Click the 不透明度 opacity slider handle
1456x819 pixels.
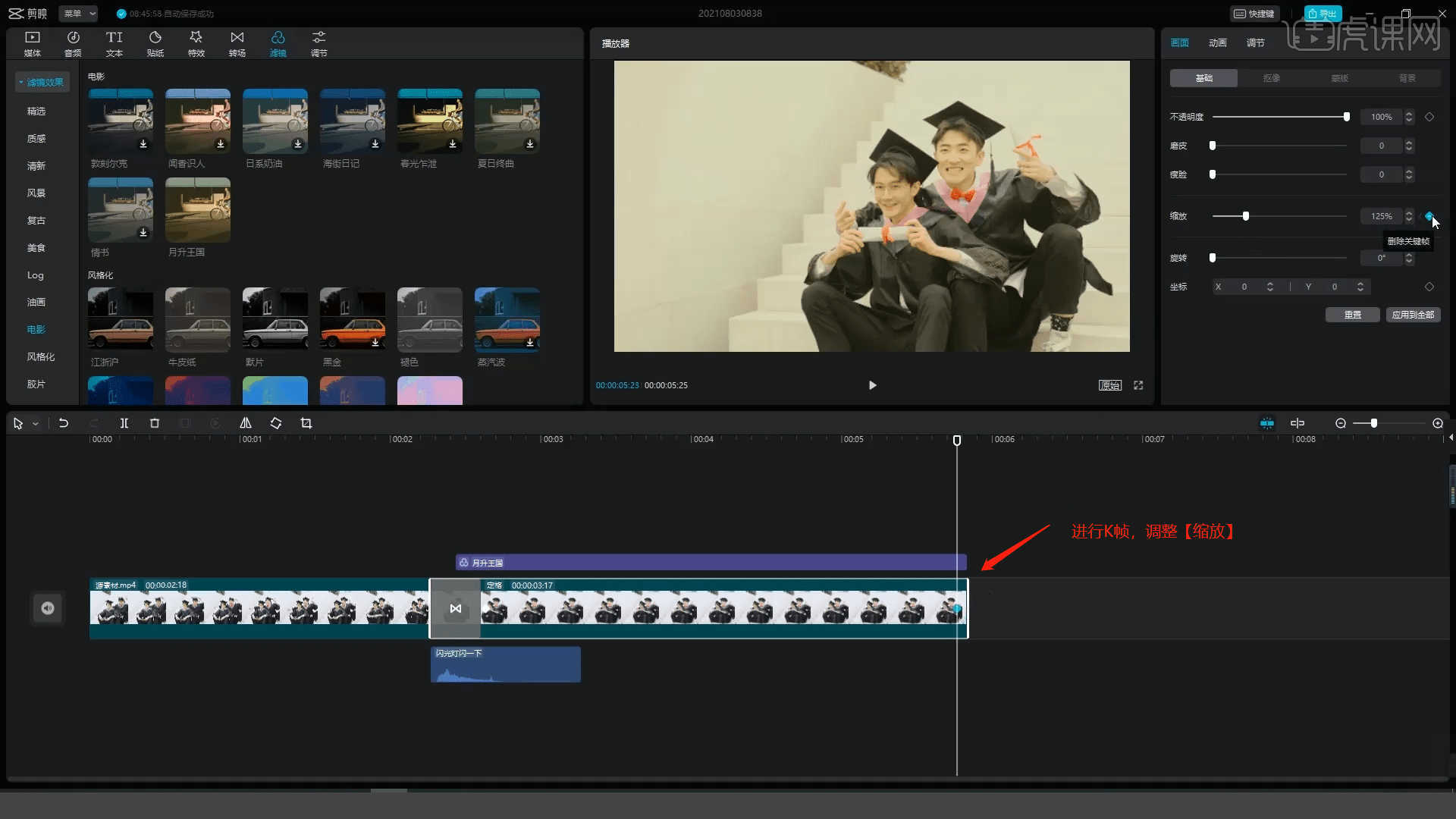click(x=1347, y=117)
